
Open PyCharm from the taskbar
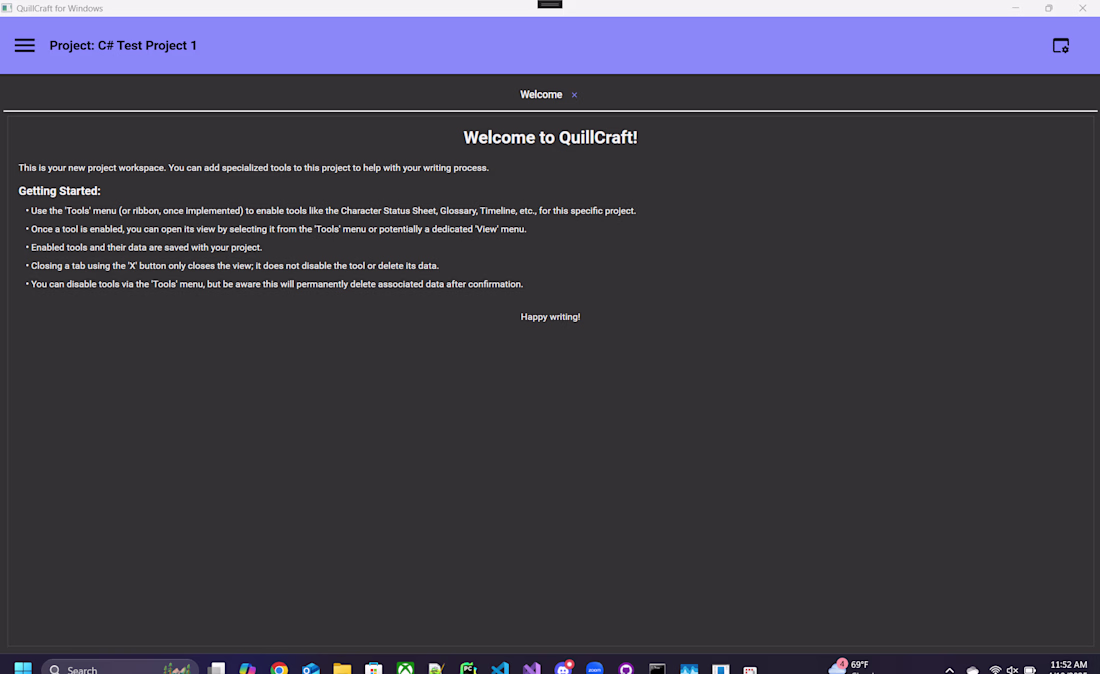(x=468, y=668)
